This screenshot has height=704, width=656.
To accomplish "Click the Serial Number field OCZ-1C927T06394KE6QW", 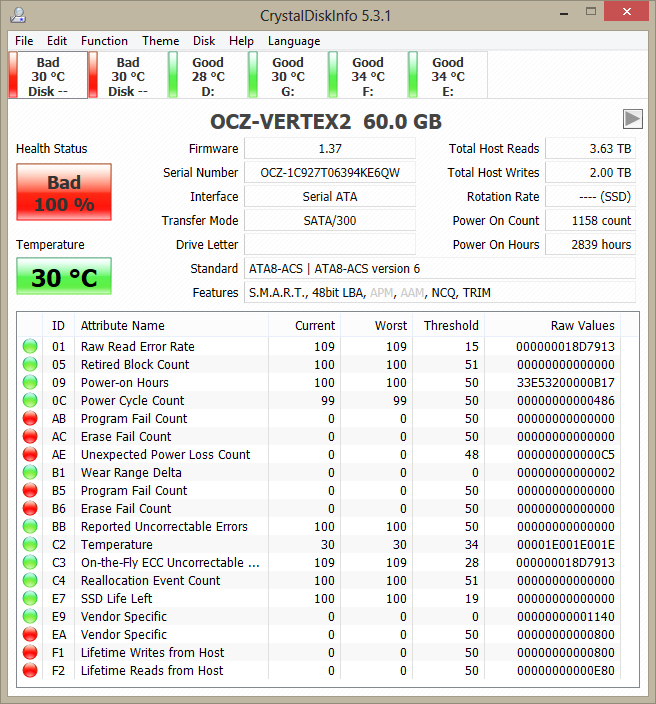I will coord(330,173).
